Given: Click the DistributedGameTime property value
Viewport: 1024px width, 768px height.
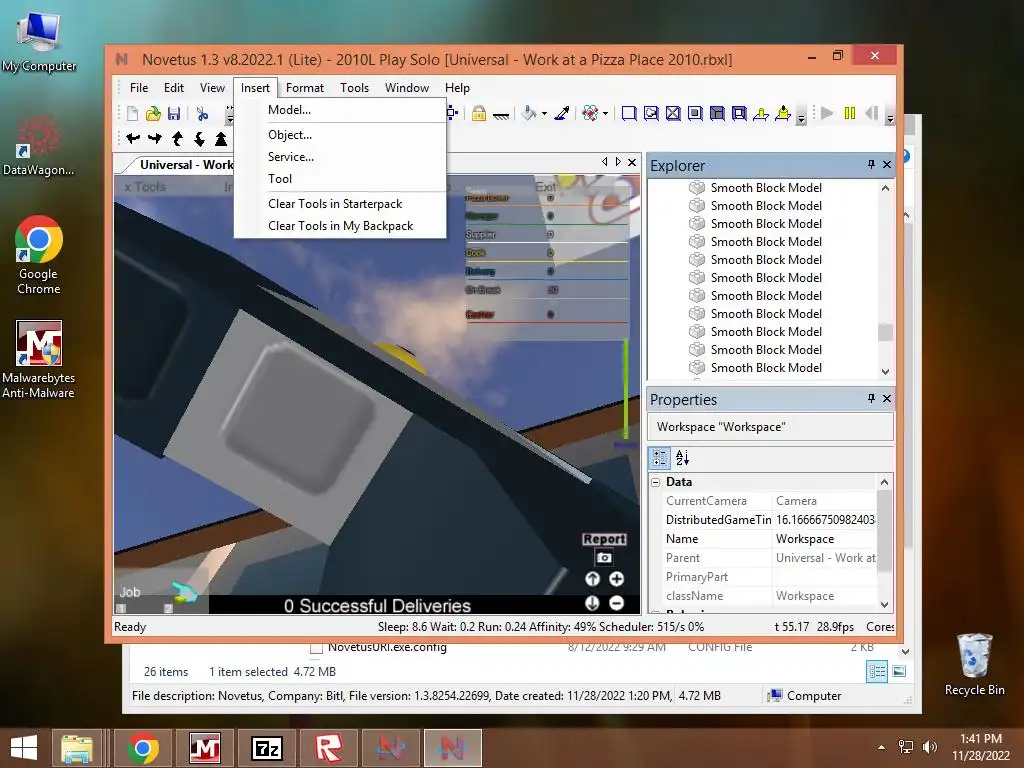Looking at the screenshot, I should (825, 520).
